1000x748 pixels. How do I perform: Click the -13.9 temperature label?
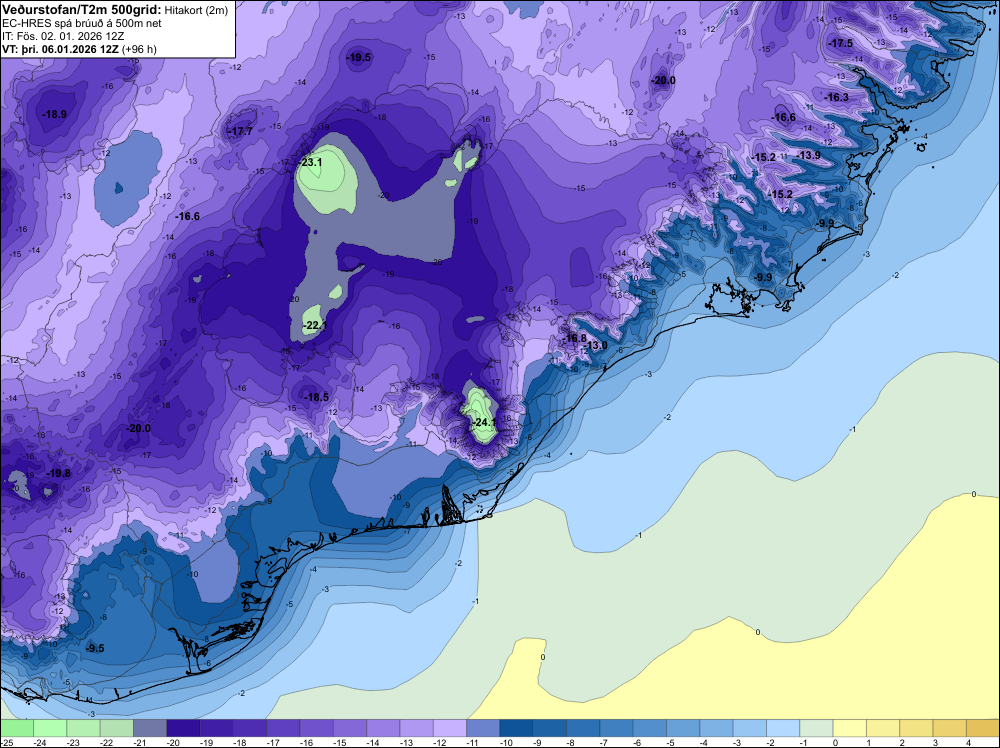810,156
